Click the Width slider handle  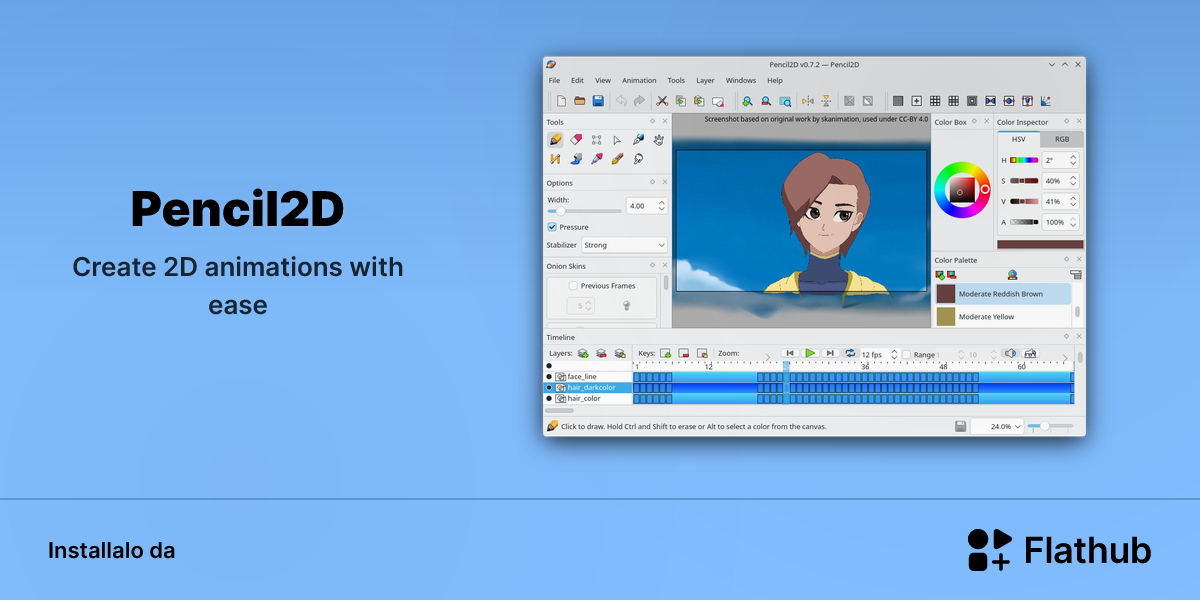tap(560, 211)
